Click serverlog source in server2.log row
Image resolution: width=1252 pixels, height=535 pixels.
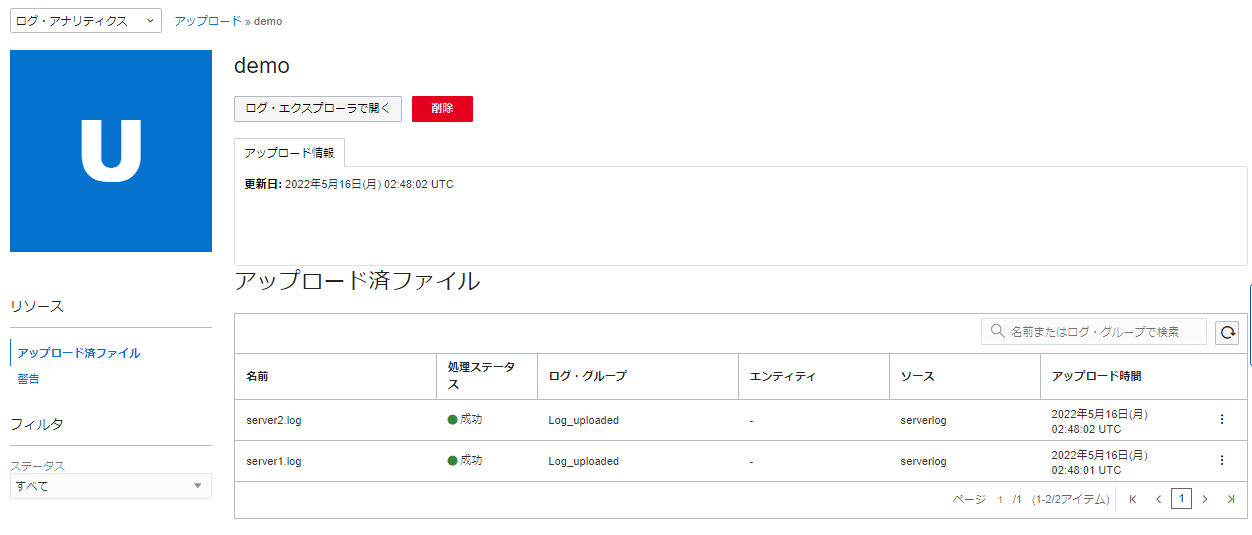[x=923, y=420]
